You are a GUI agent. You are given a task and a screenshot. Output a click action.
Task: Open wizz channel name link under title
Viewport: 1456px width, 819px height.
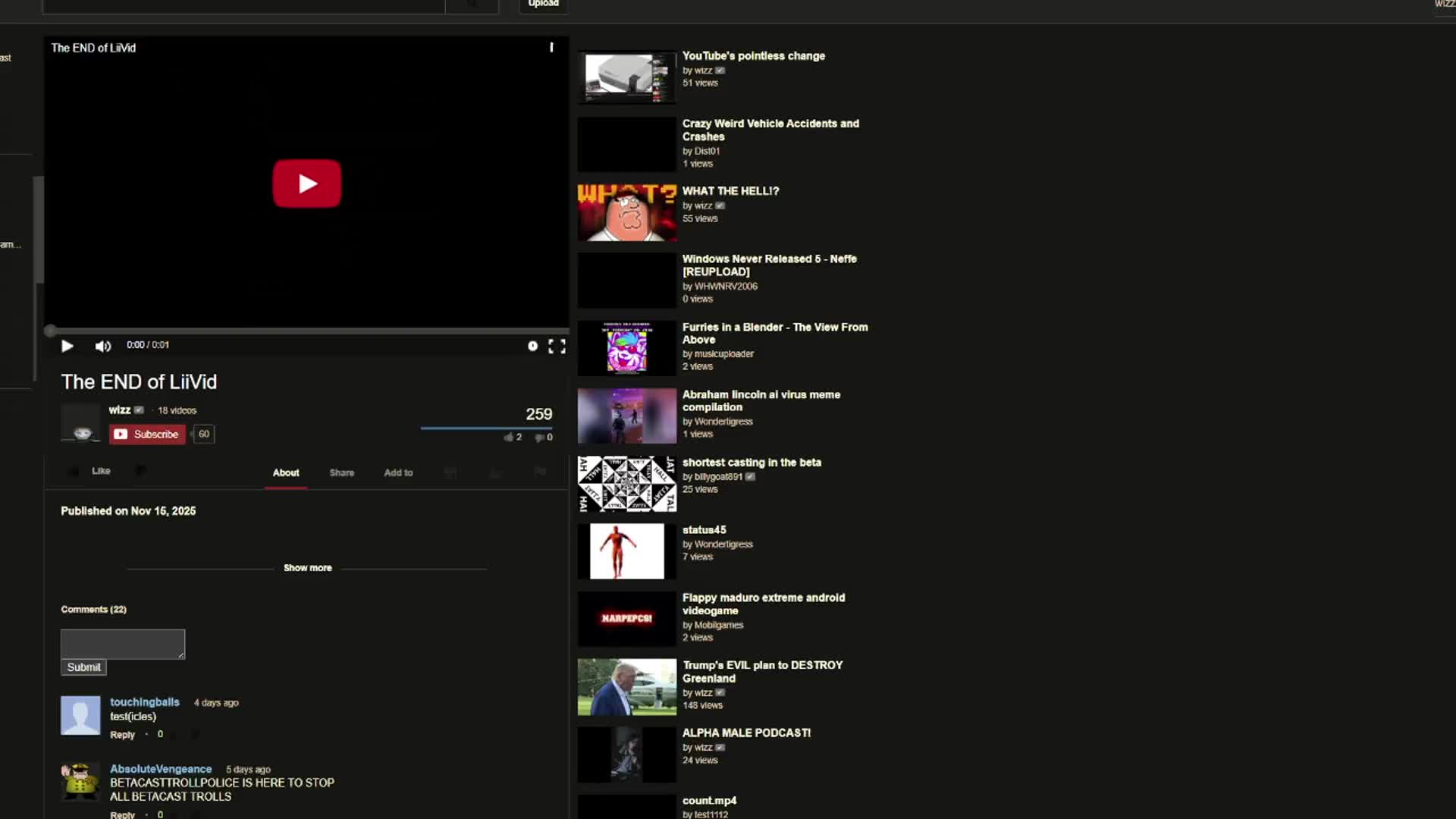pyautogui.click(x=120, y=410)
